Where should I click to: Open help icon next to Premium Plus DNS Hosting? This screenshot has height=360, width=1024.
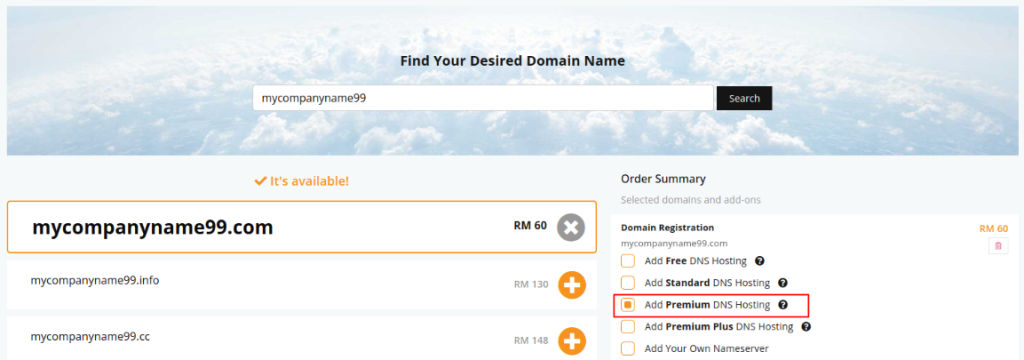pos(806,326)
